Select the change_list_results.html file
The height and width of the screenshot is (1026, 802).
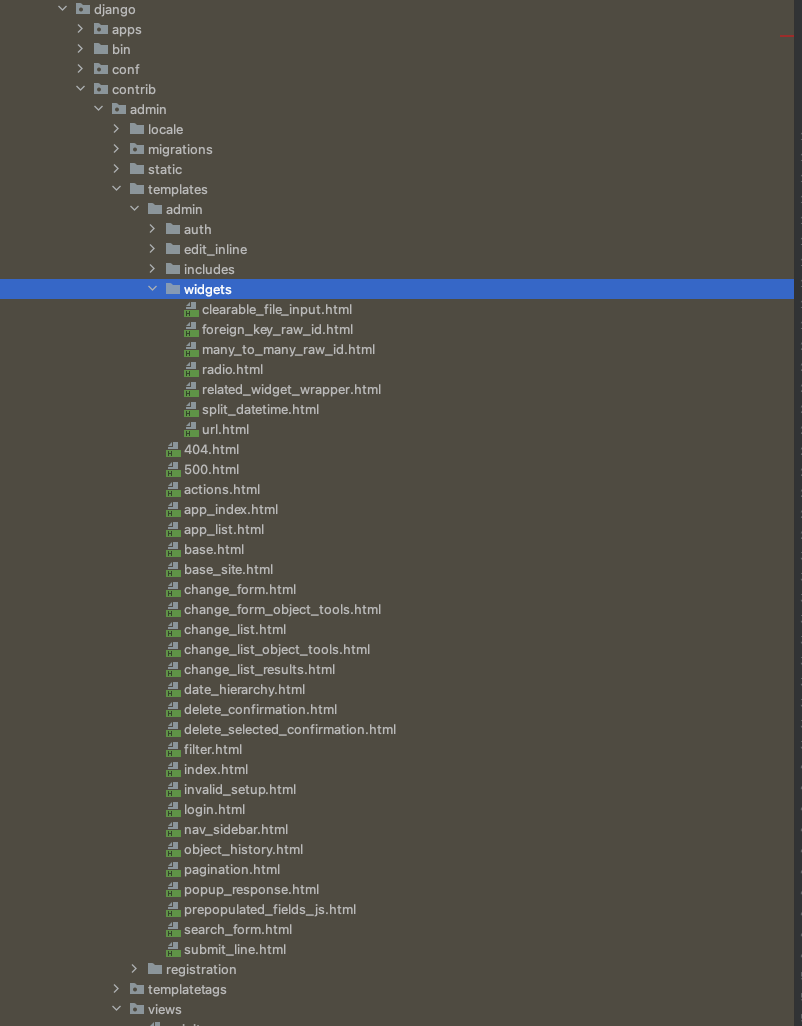pos(260,669)
